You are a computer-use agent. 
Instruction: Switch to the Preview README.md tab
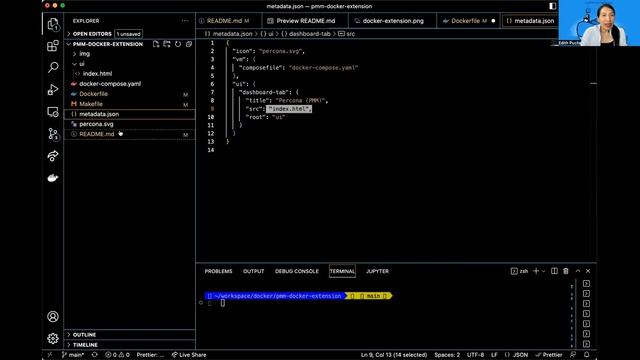coord(305,21)
